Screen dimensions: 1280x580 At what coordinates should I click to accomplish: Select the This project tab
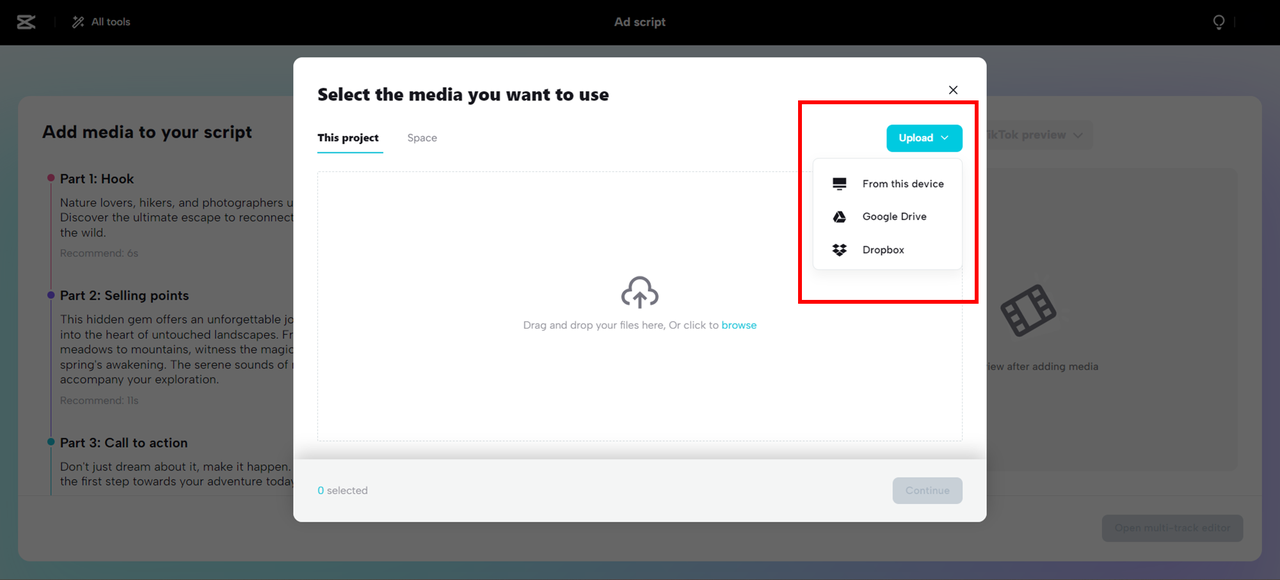click(x=349, y=138)
